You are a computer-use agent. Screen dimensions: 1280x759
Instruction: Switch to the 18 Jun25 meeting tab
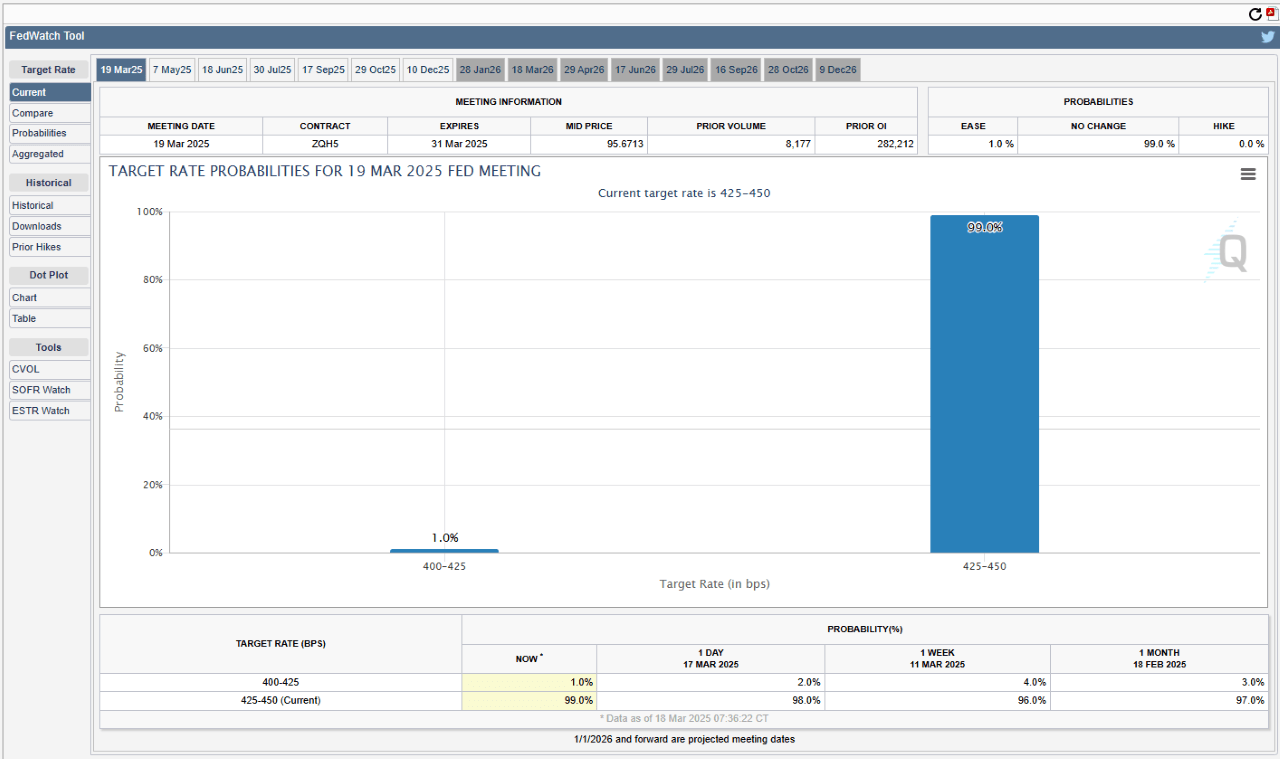pyautogui.click(x=222, y=70)
